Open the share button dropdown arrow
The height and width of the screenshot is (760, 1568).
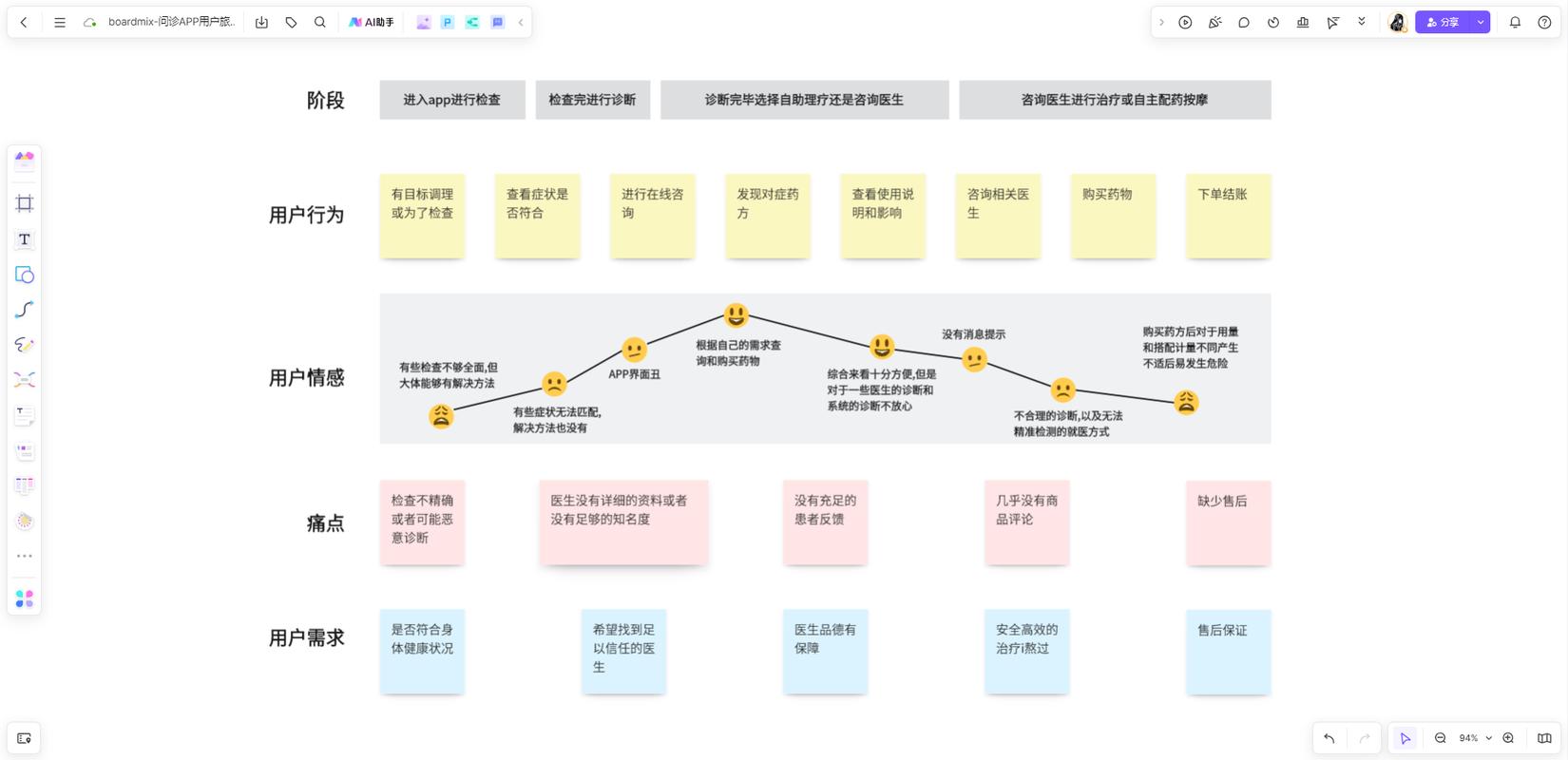[x=1481, y=22]
